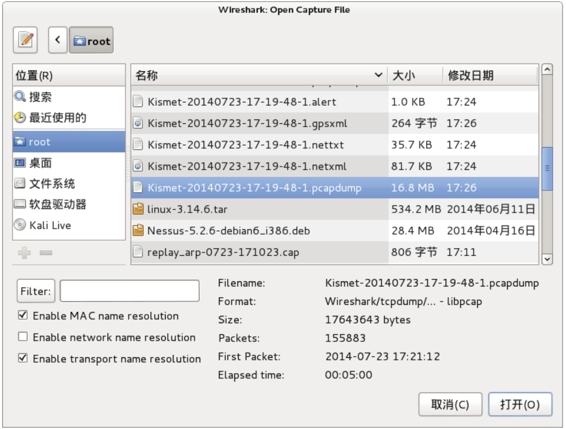Go back with the left chevron button
Screen dimensions: 566x429
pos(58,40)
